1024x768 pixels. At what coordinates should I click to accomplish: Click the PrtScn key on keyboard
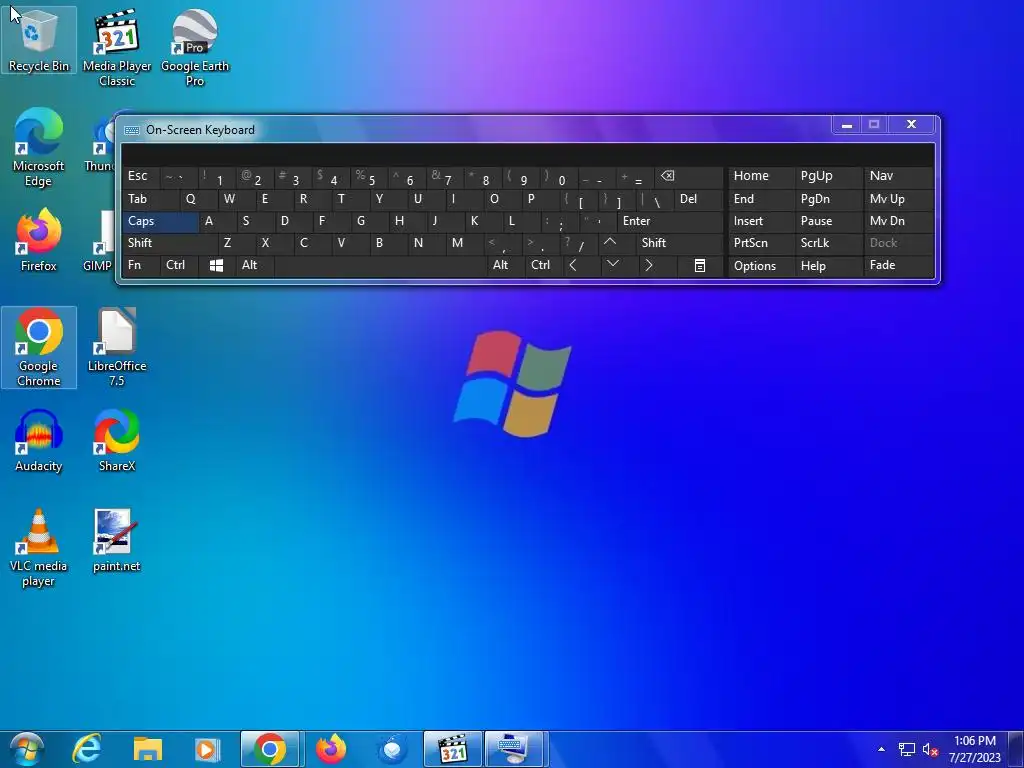[x=761, y=243]
